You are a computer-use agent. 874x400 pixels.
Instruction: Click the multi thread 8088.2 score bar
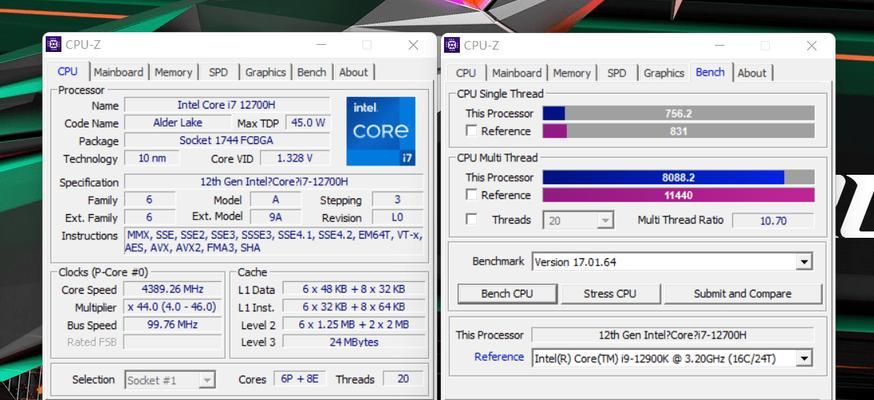tap(678, 177)
